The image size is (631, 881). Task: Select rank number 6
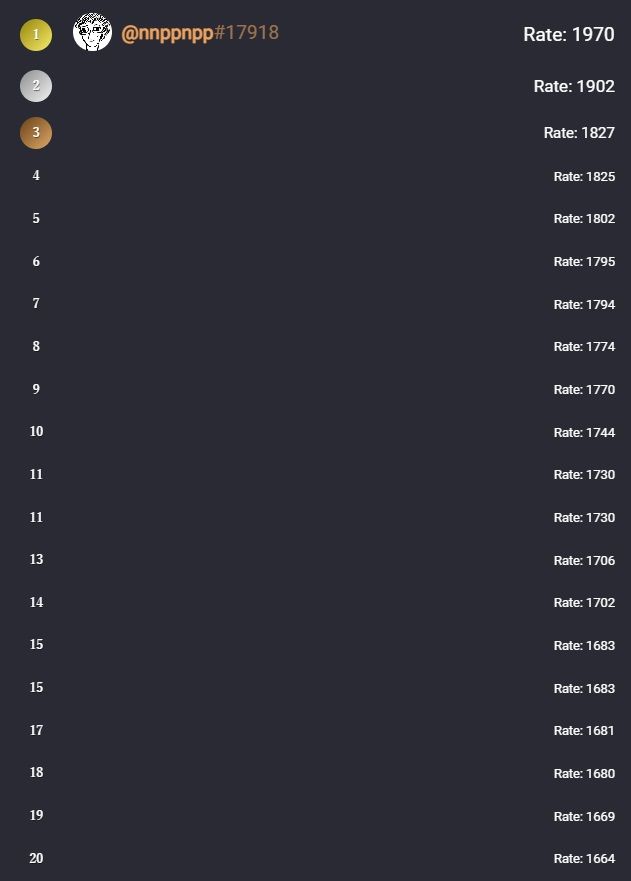pos(36,262)
